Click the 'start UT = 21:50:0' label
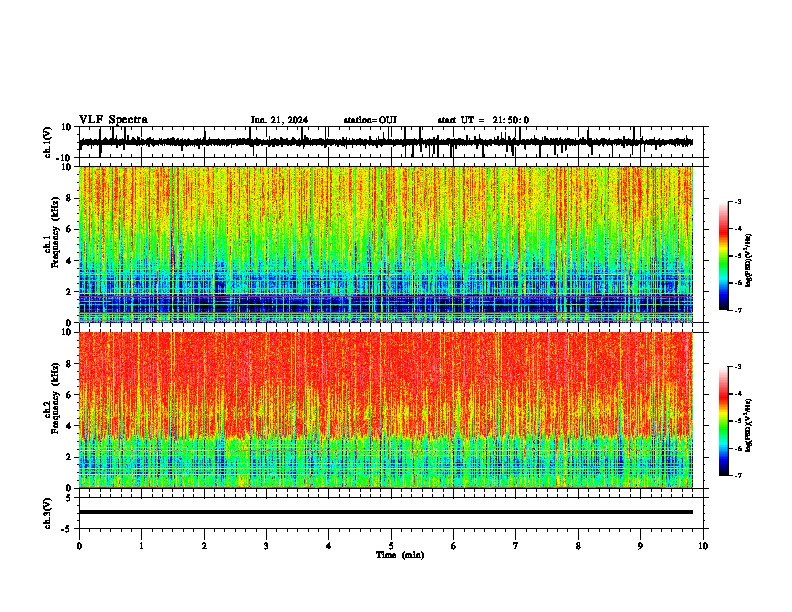The width and height of the screenshot is (792, 612). click(x=483, y=120)
